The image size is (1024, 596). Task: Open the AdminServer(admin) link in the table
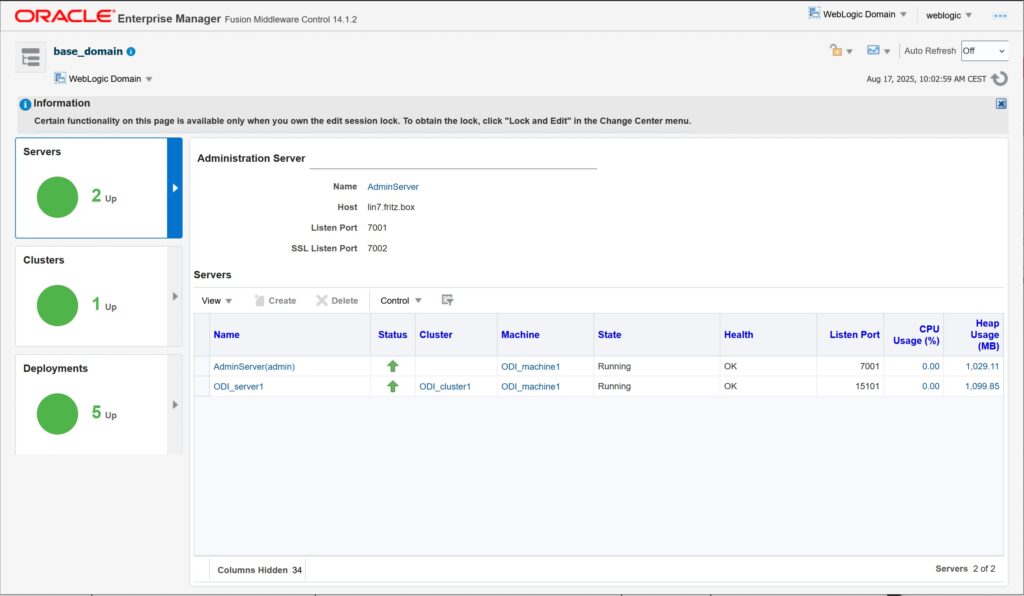pyautogui.click(x=254, y=367)
